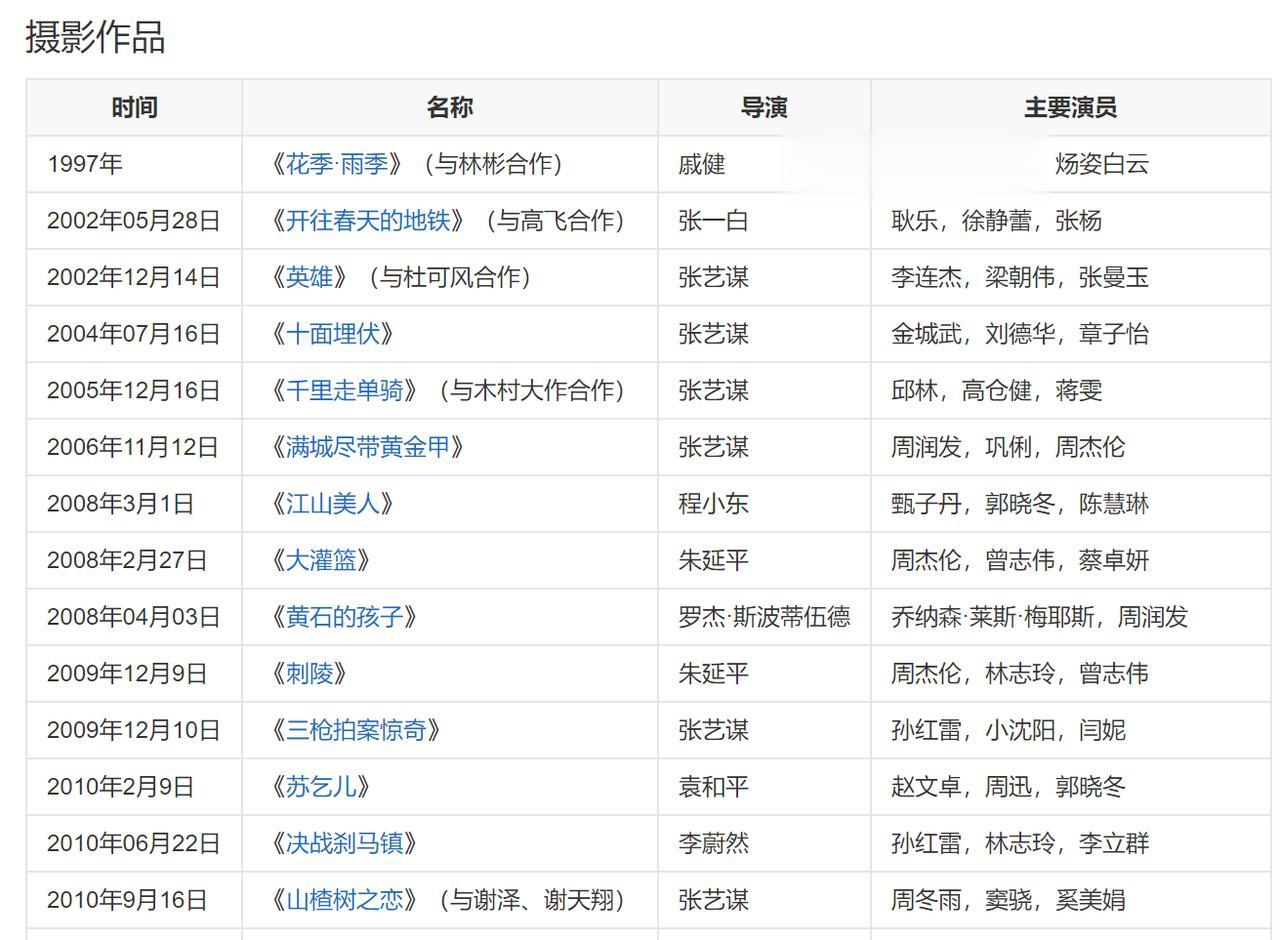The height and width of the screenshot is (940, 1280).
Task: Select cast 李连杰，梁朝伟，张曼玉
Action: [1020, 277]
